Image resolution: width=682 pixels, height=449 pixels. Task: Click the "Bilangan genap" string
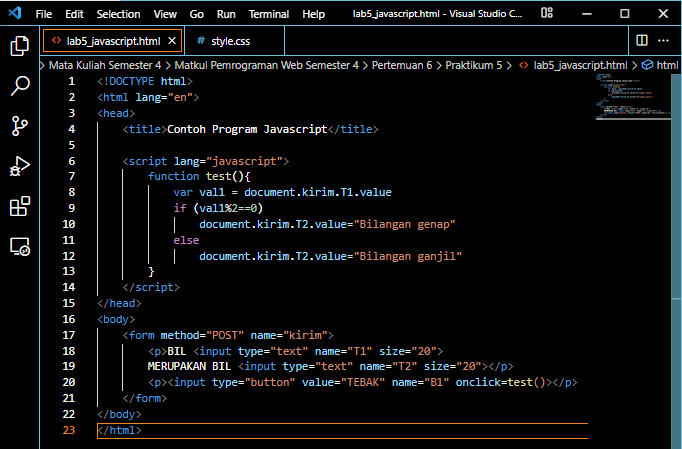405,224
